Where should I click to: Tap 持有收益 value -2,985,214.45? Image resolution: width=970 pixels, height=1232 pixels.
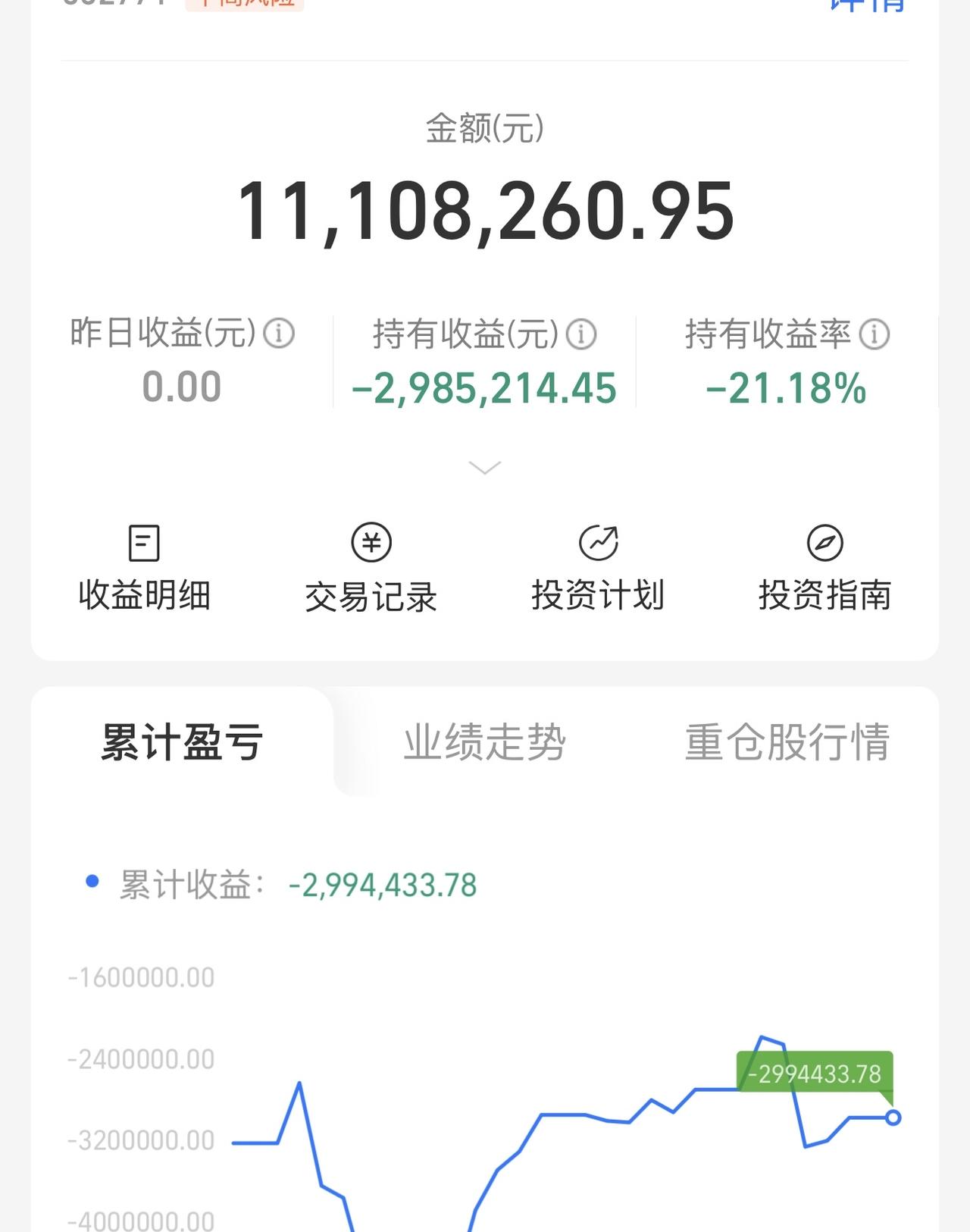(484, 388)
